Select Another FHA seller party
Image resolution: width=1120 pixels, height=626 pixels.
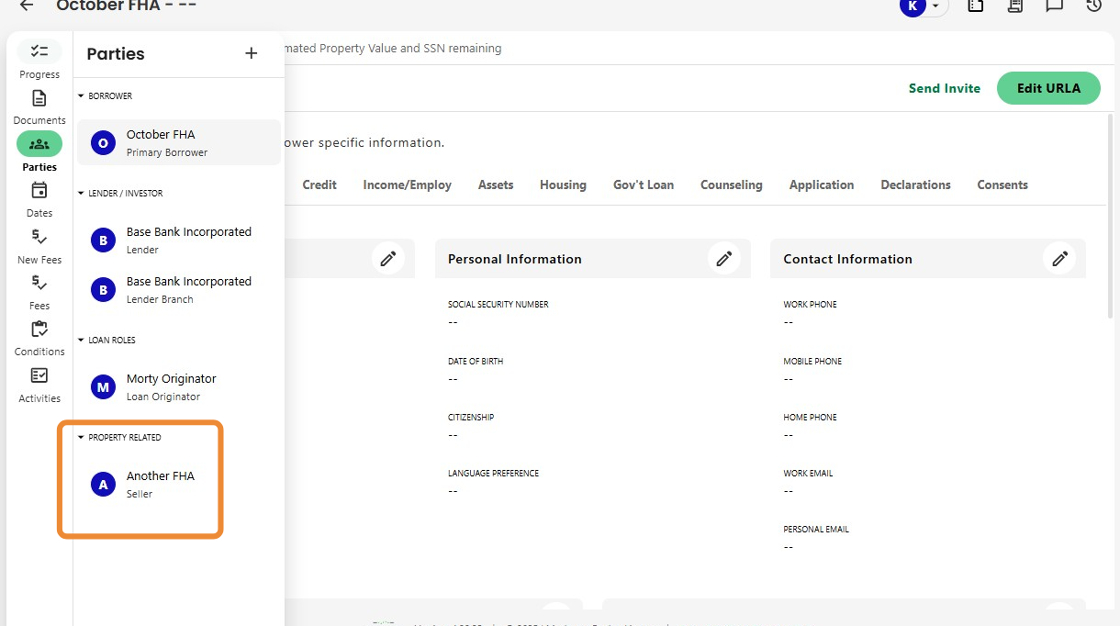160,484
